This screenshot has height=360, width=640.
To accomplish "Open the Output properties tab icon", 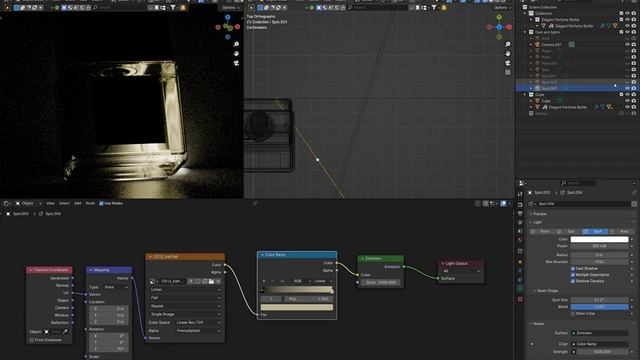I will coord(520,214).
